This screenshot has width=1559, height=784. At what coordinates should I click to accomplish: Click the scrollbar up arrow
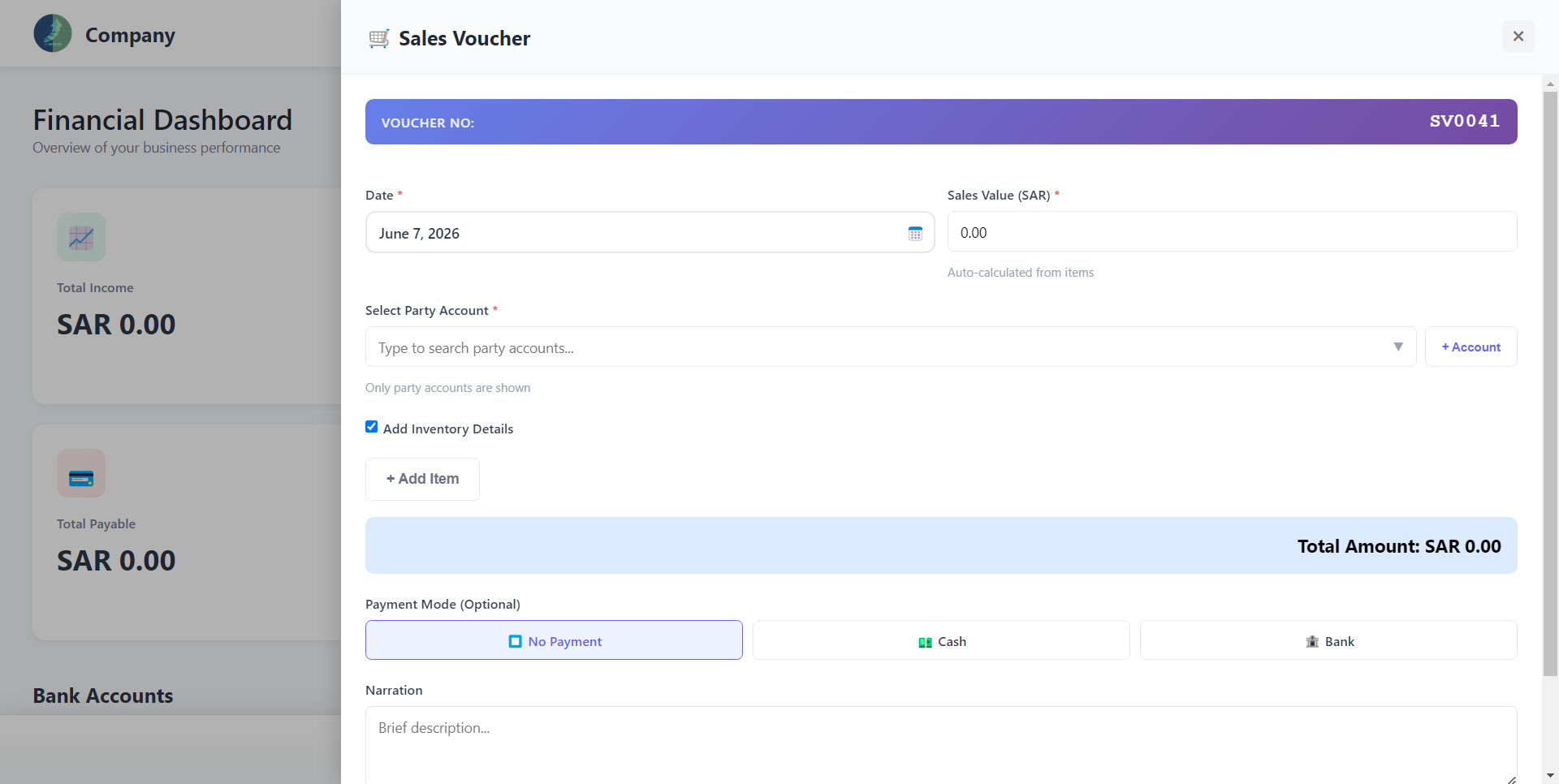[1550, 84]
